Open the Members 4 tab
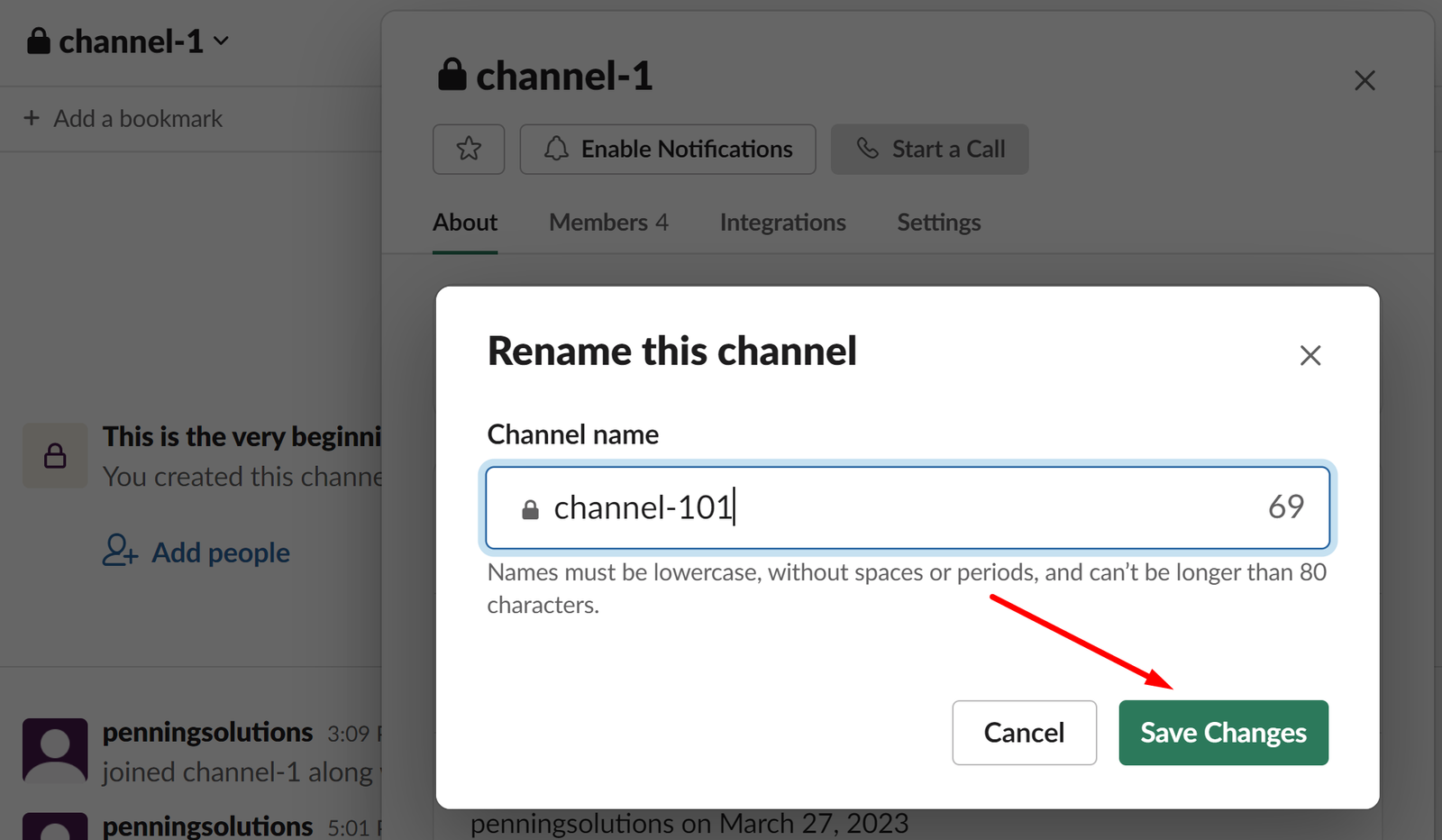Screen dimensions: 1442x840 [x=608, y=223]
